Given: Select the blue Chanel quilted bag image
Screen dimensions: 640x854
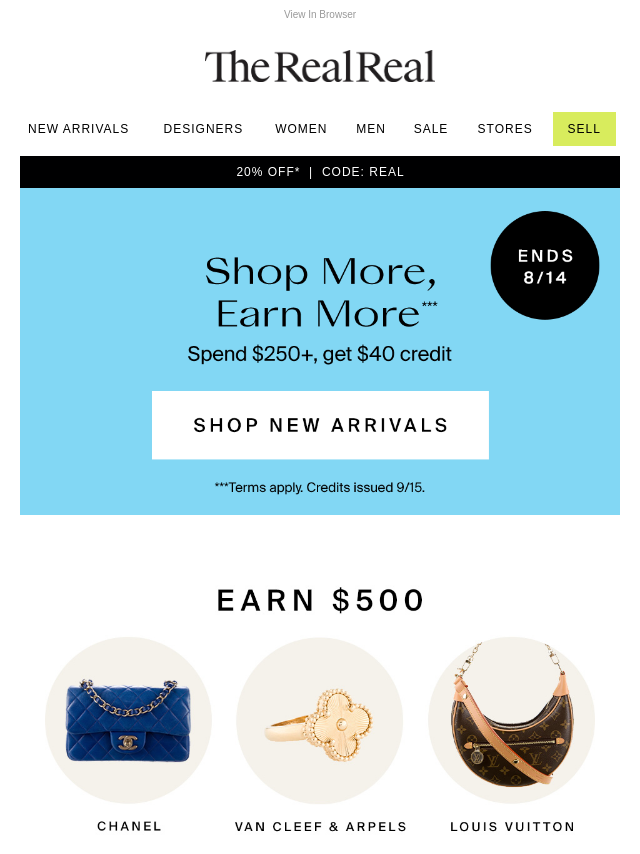Looking at the screenshot, I should tap(128, 720).
